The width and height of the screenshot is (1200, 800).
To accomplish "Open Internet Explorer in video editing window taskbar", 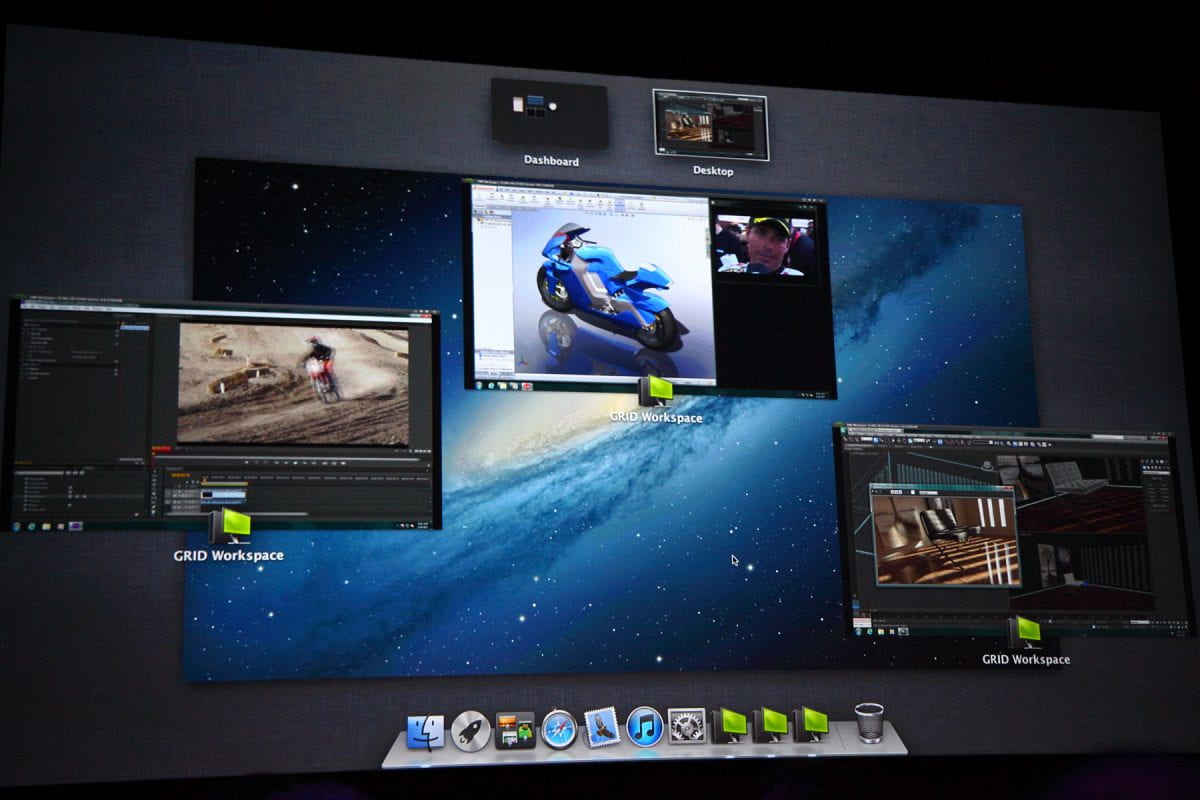I will [x=32, y=526].
